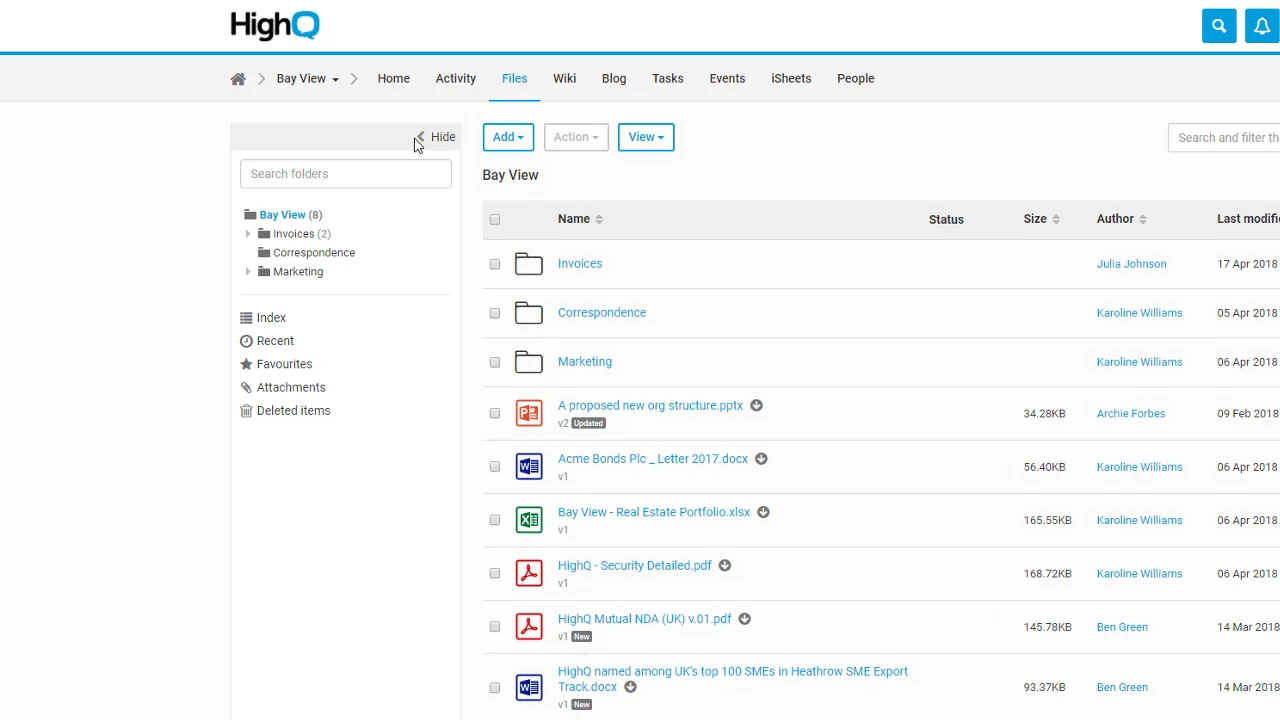Sort by the Size column header
Screen dimensions: 1280x720
pyautogui.click(x=1041, y=219)
